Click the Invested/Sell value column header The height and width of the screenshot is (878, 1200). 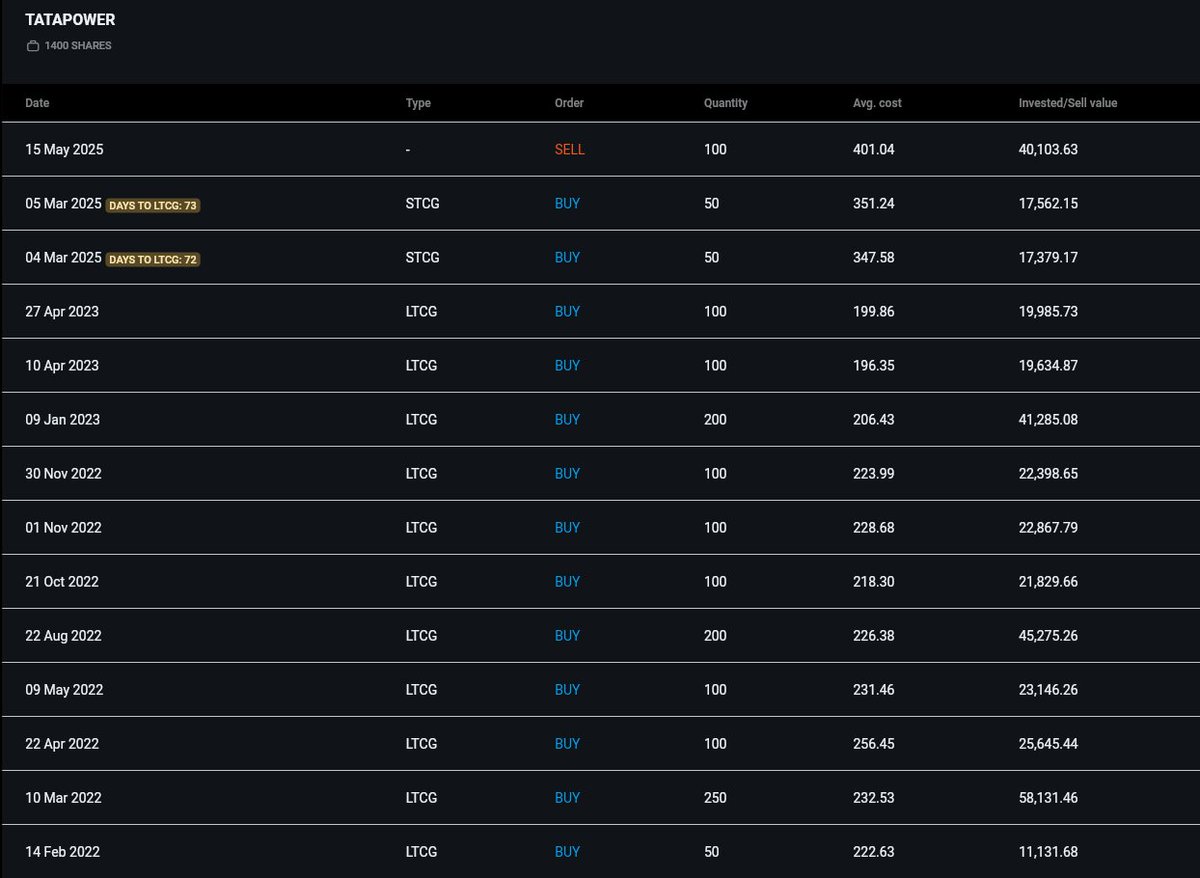tap(1068, 103)
